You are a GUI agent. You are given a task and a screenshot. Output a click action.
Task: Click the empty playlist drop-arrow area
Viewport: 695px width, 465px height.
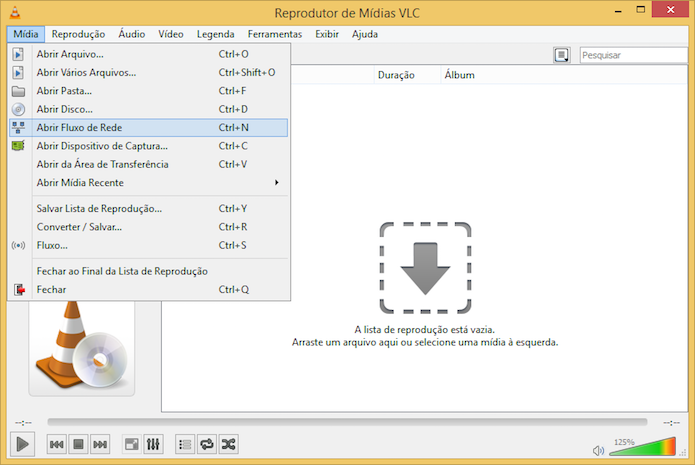click(x=425, y=268)
